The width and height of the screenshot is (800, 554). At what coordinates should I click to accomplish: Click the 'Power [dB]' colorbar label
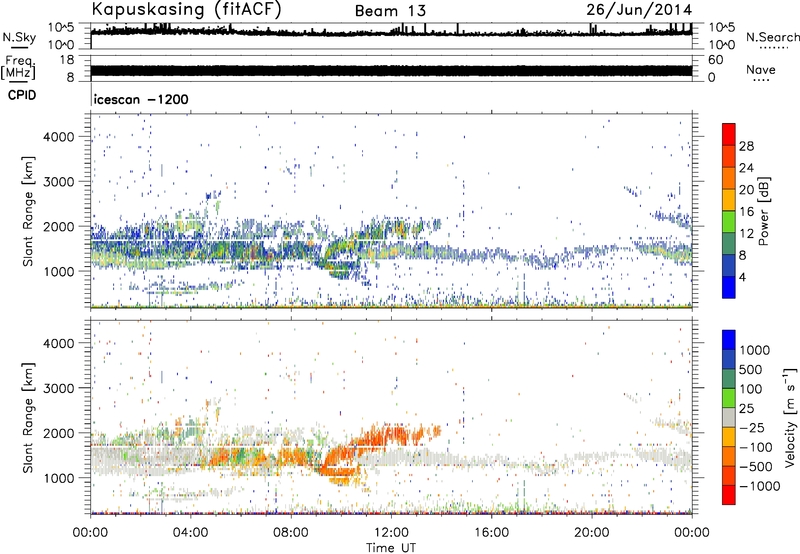pyautogui.click(x=763, y=211)
